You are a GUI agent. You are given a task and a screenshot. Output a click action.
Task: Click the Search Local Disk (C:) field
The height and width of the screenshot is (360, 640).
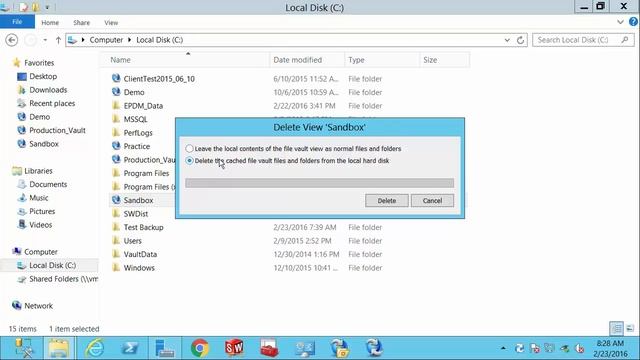(583, 40)
